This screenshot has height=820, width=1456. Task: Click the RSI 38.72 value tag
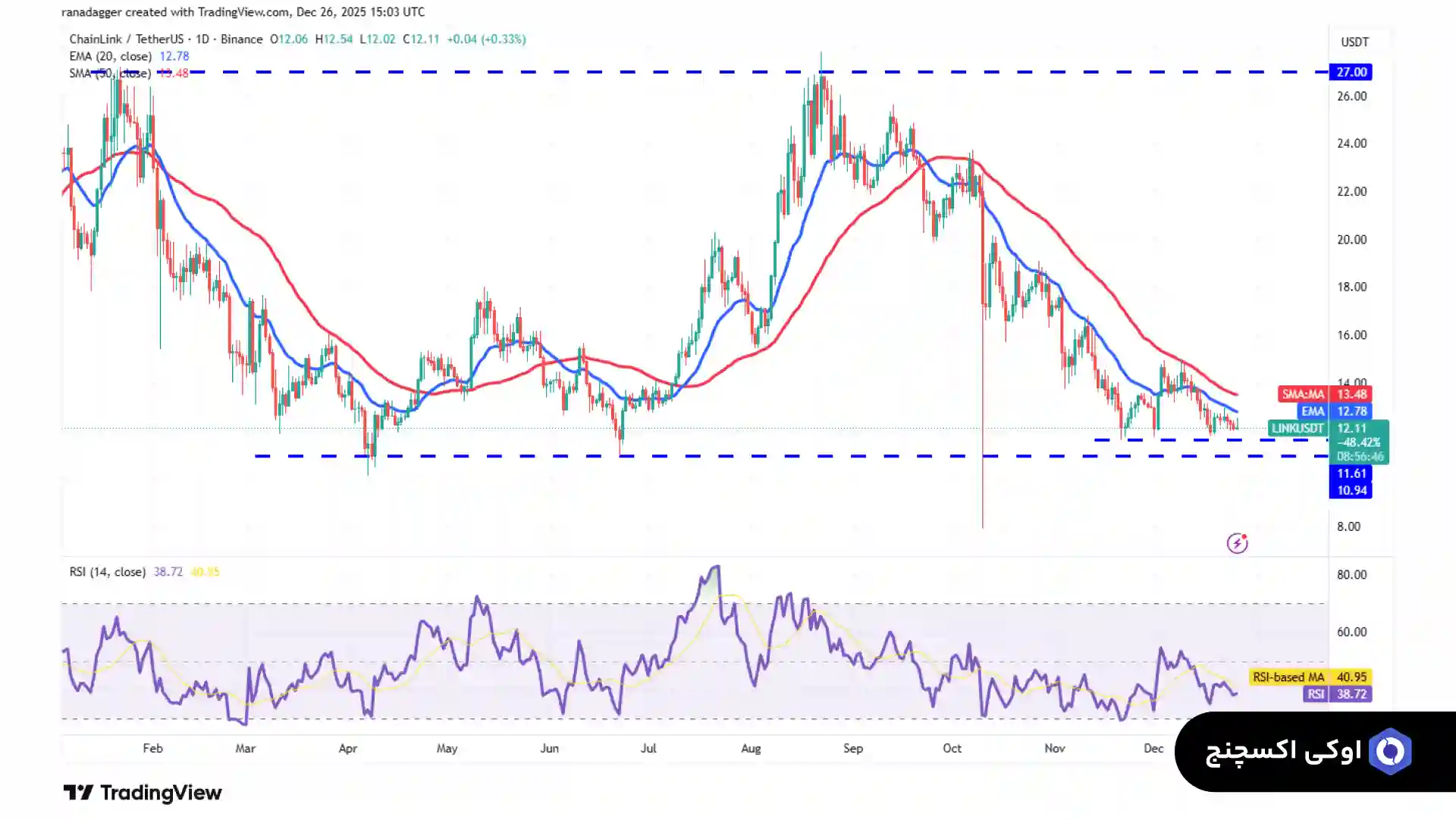pyautogui.click(x=1338, y=694)
